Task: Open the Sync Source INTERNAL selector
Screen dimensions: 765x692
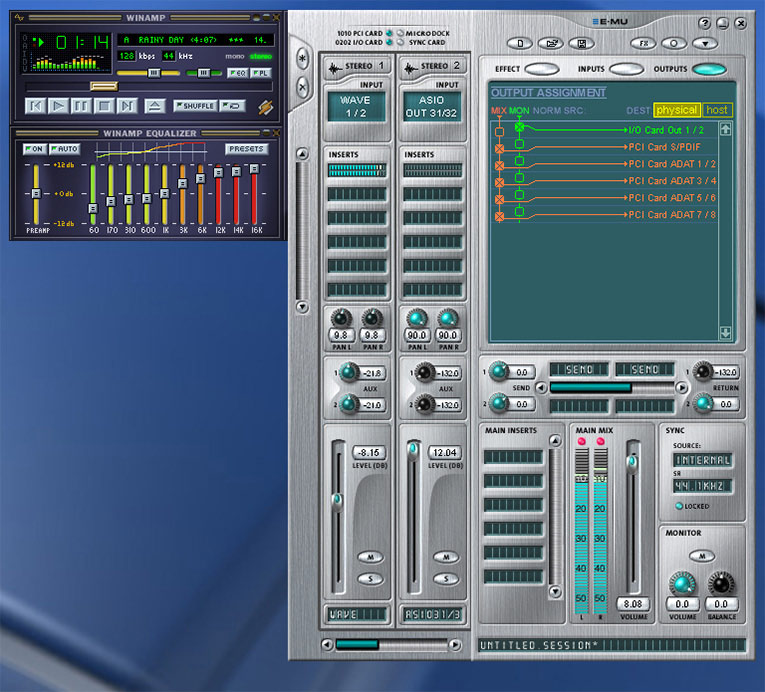Action: point(702,460)
